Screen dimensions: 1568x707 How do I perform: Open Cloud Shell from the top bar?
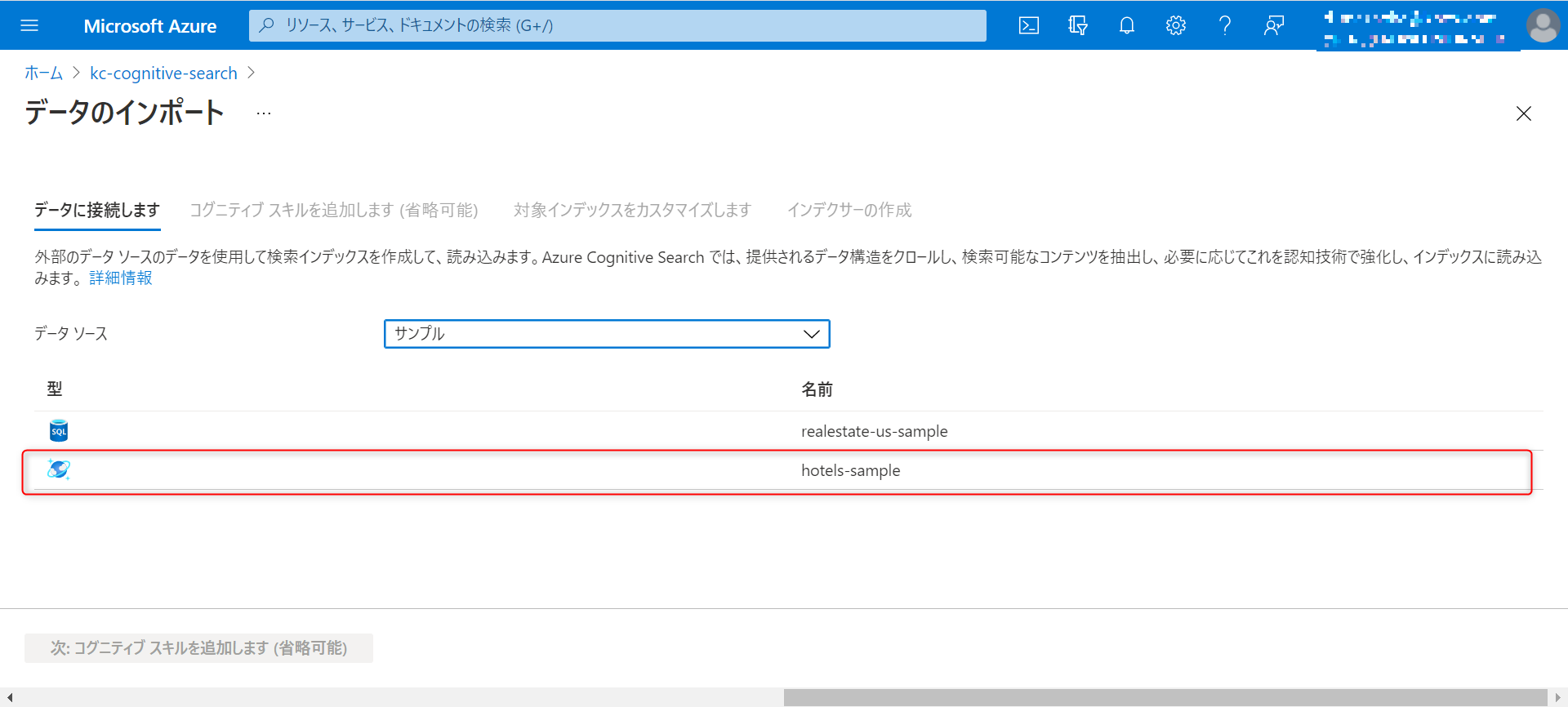coord(1029,25)
